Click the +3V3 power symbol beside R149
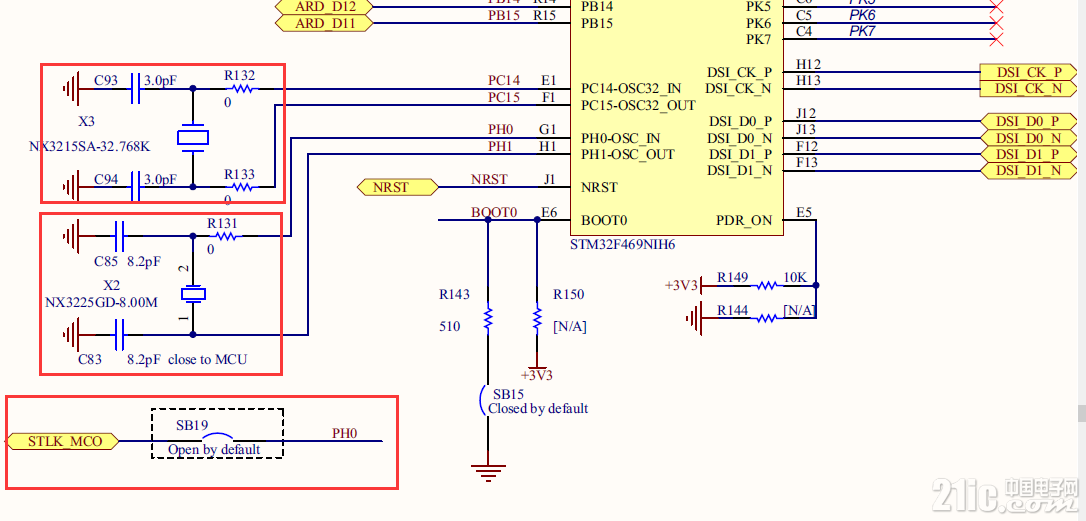This screenshot has height=521, width=1086. 684,285
